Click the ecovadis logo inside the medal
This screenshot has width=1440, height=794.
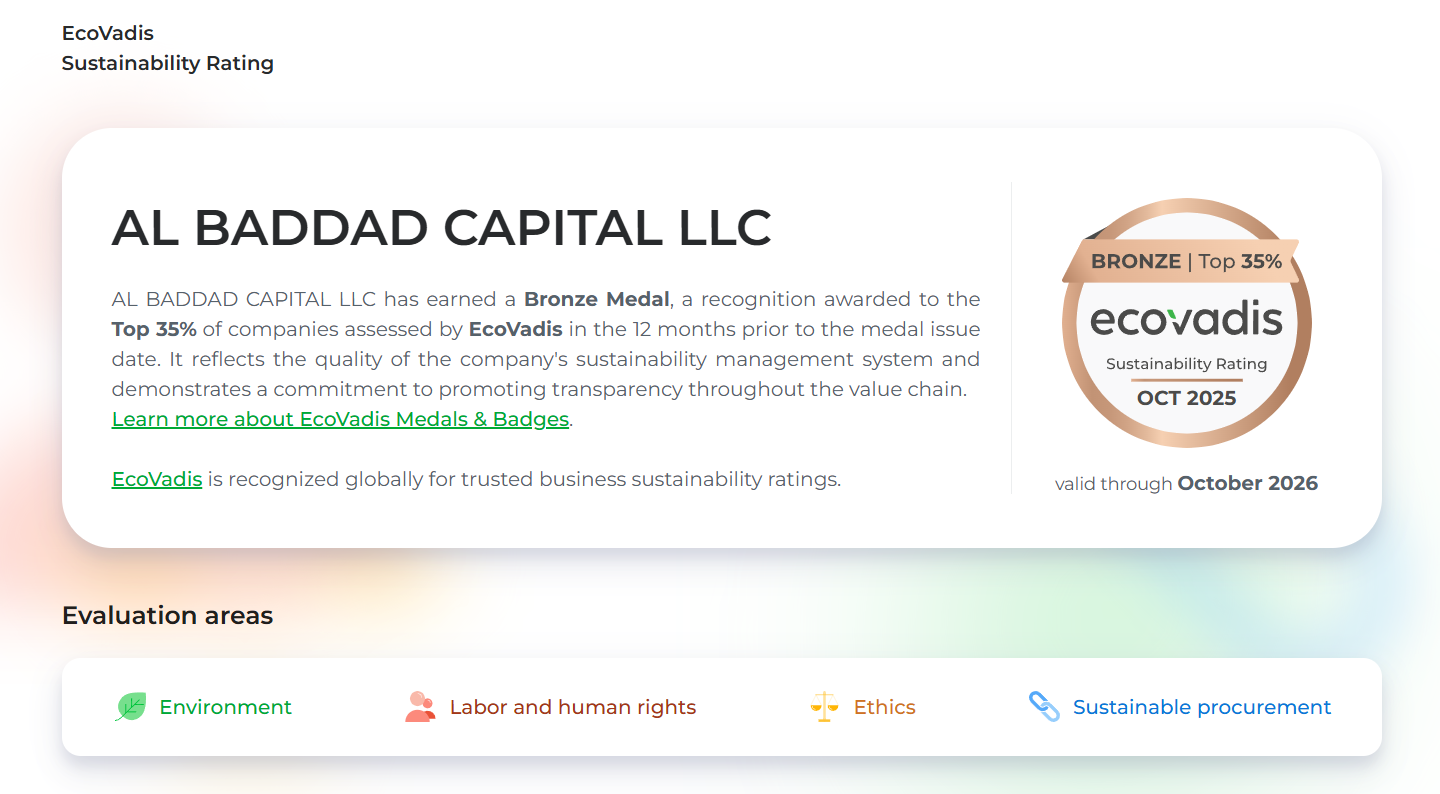(1186, 320)
